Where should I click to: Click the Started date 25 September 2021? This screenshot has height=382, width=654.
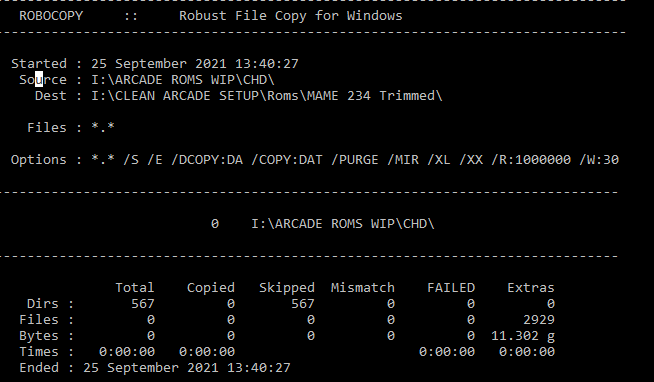[158, 64]
